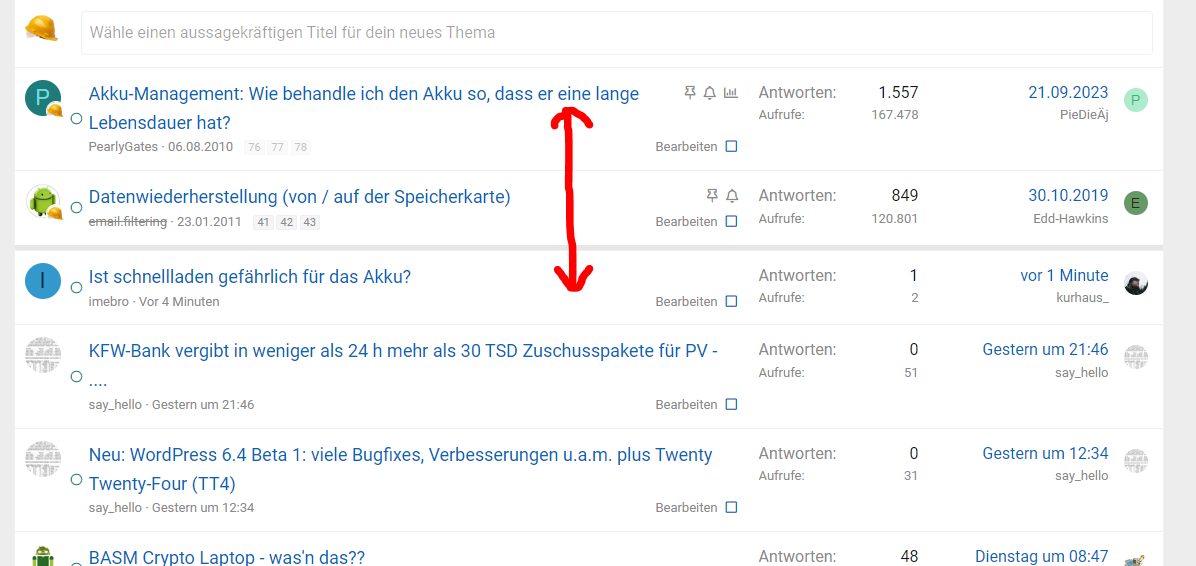
Task: Click the '06.08.2010' start date of Akku-Management
Action: pos(201,146)
